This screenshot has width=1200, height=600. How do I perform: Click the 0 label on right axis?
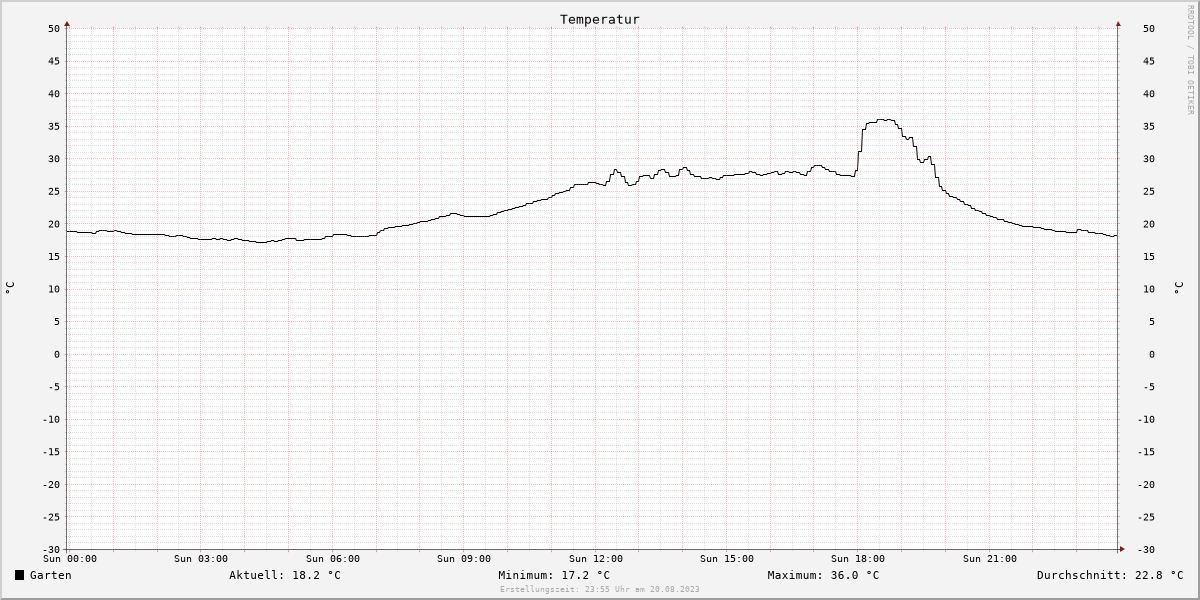[1152, 354]
